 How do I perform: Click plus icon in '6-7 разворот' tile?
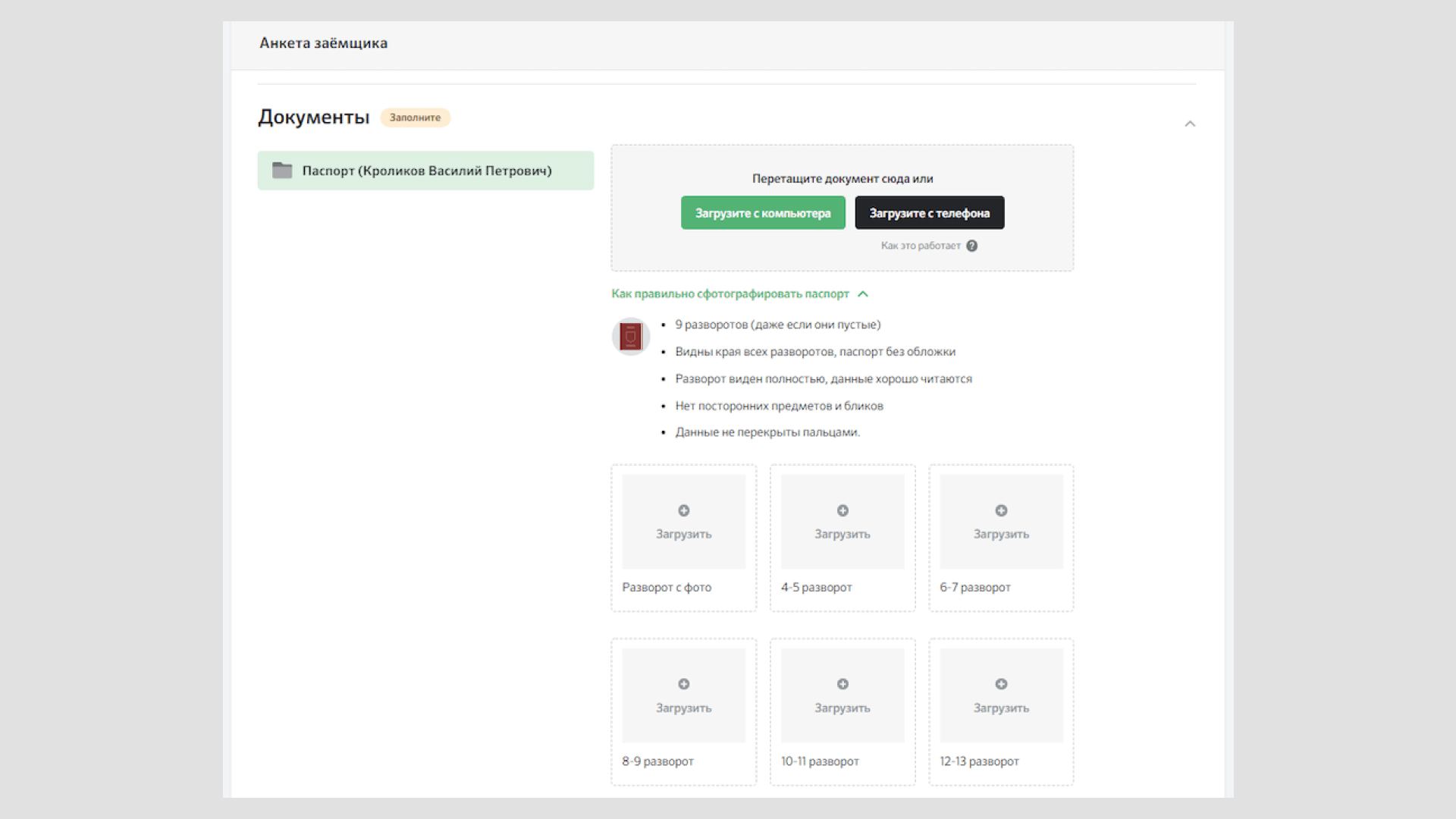coord(1001,510)
